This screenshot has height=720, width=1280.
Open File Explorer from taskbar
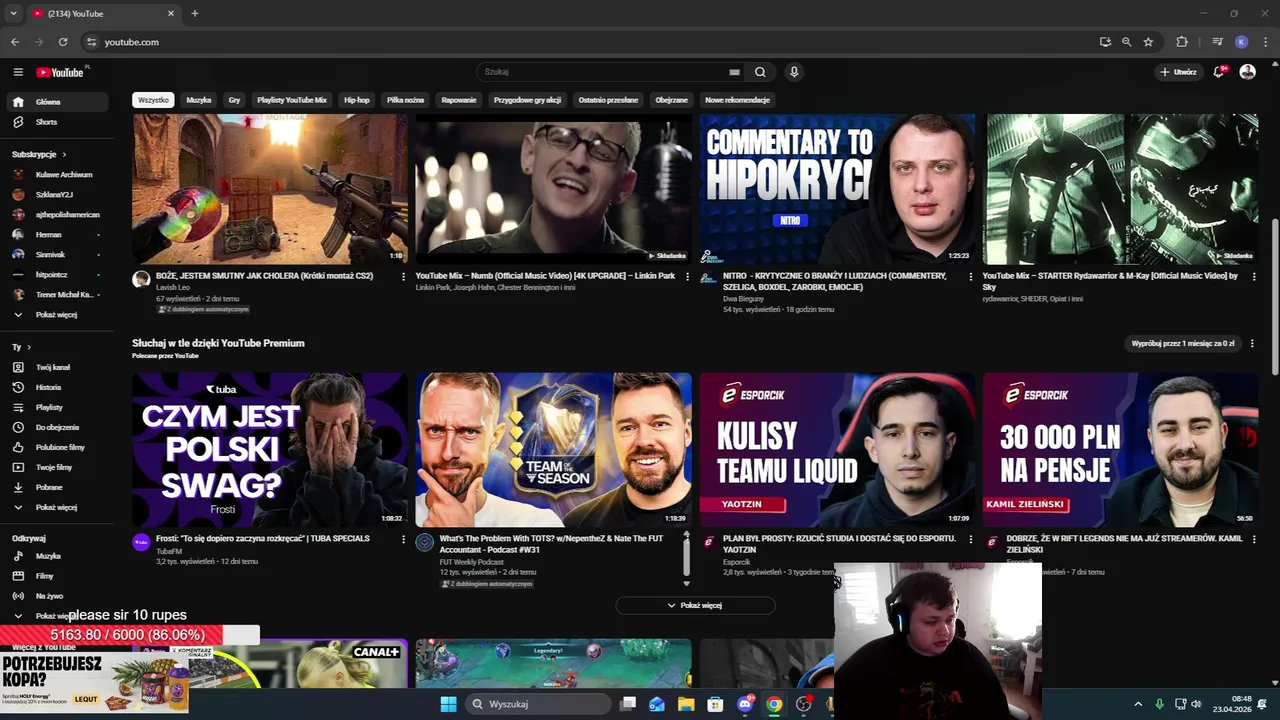686,704
